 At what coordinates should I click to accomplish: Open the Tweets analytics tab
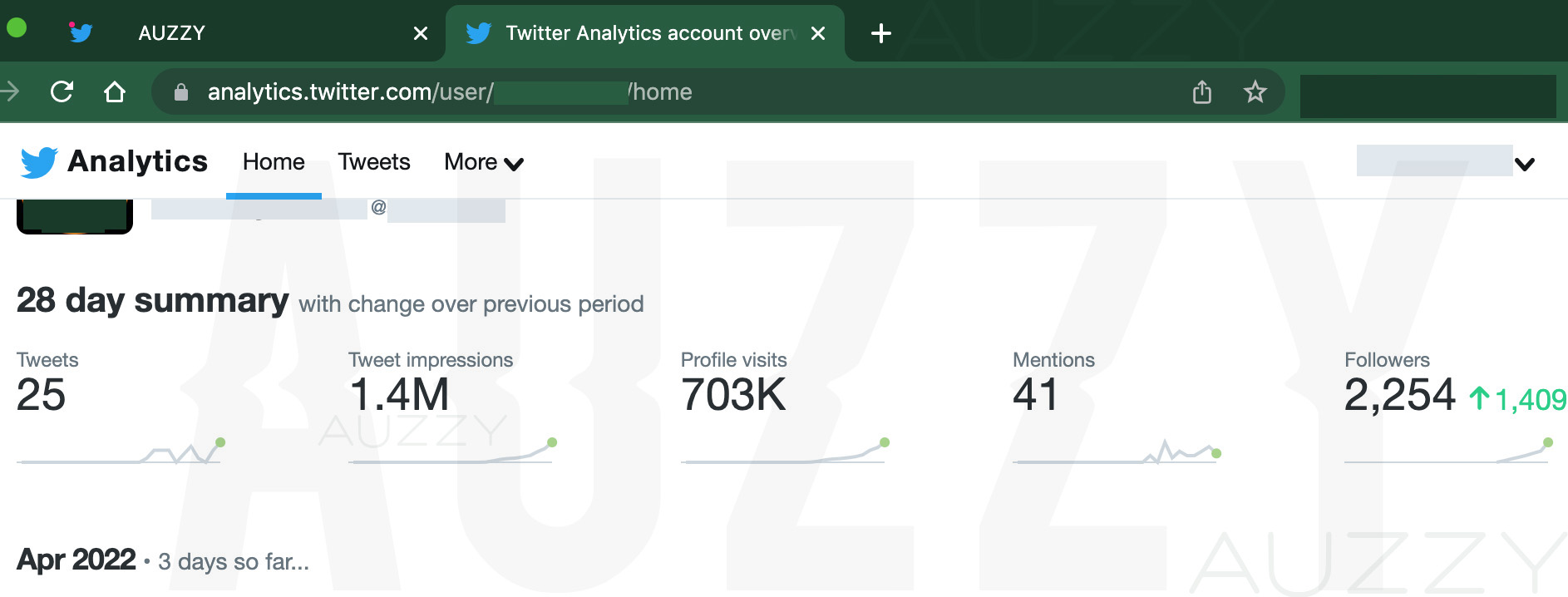374,162
